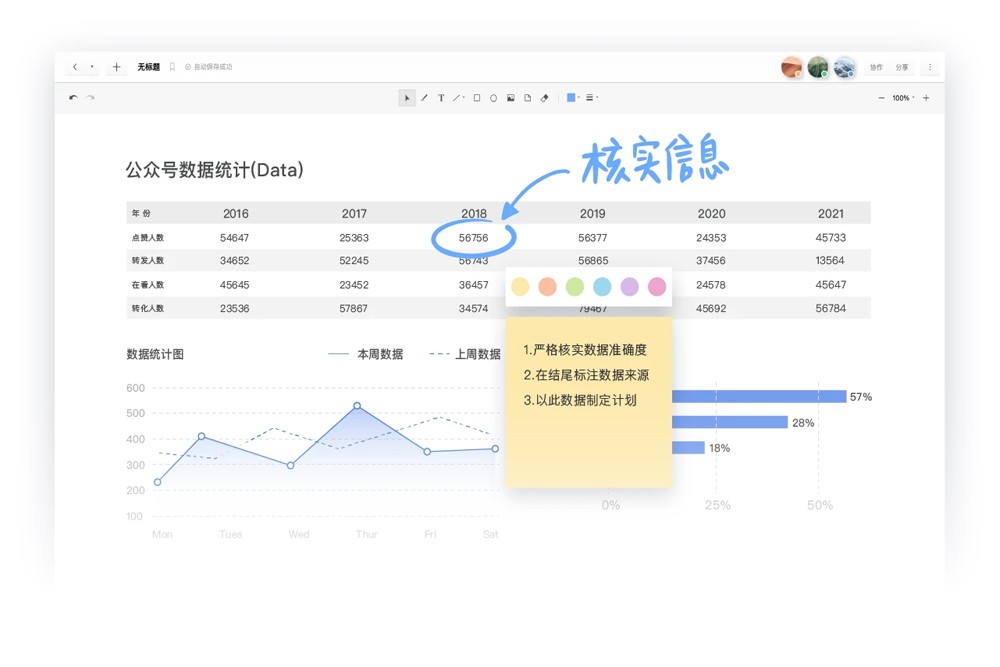This screenshot has width=1000, height=667.
Task: Choose the Text tool
Action: pyautogui.click(x=441, y=98)
